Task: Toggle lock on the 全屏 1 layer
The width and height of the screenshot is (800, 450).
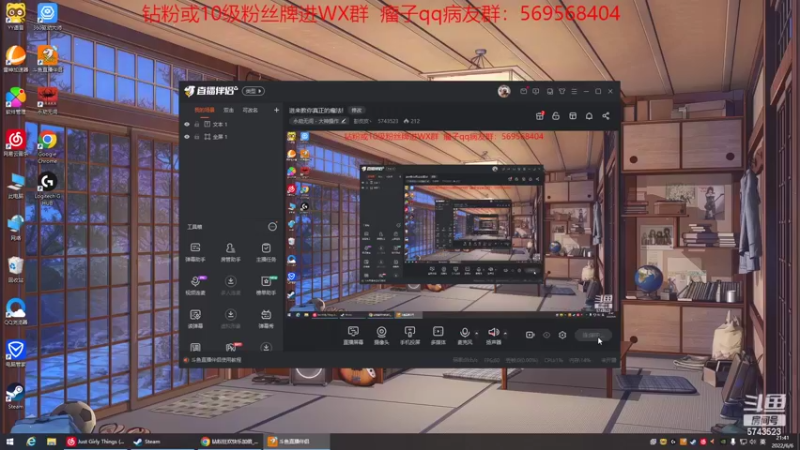Action: [x=196, y=137]
